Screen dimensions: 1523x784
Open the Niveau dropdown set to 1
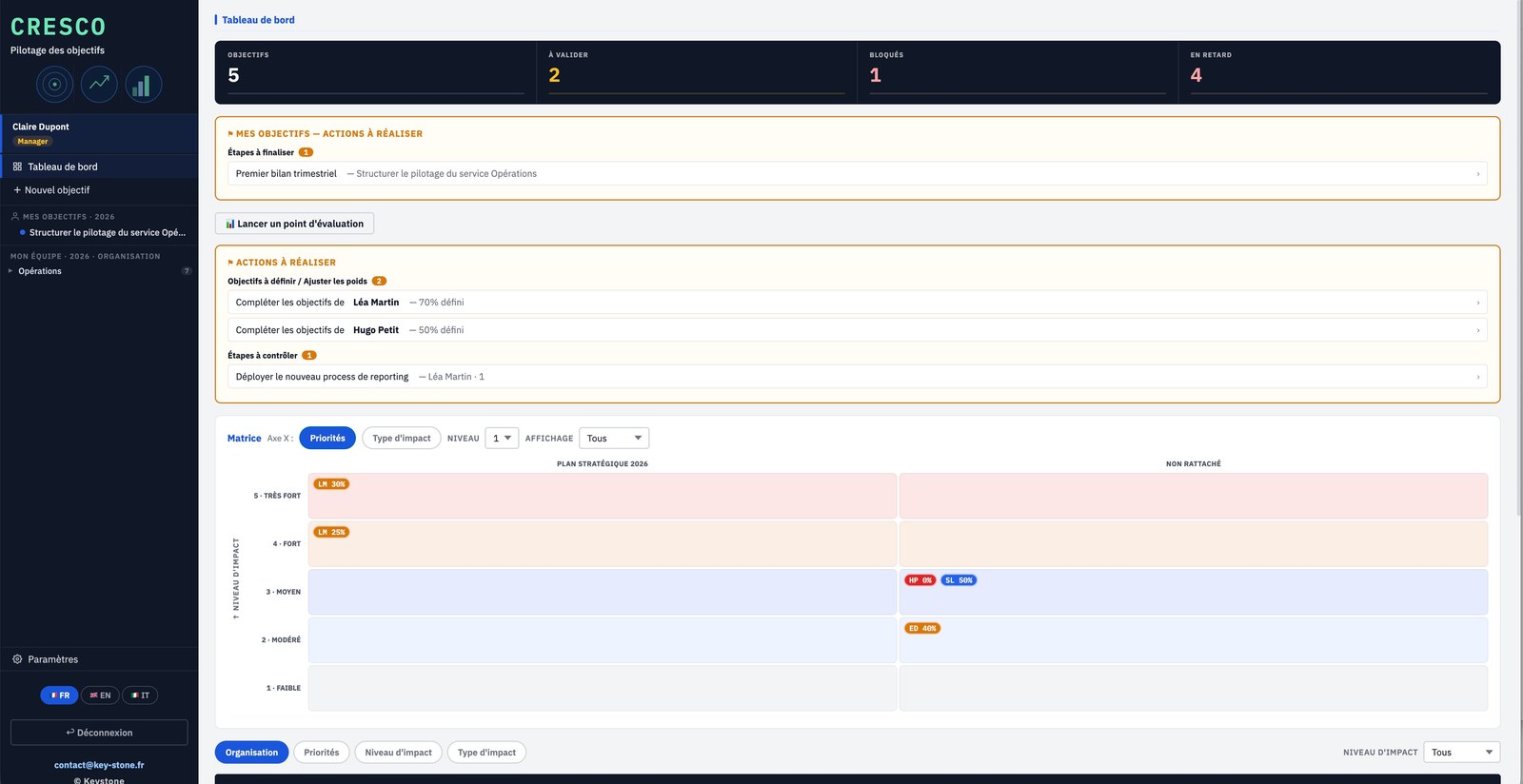click(502, 438)
